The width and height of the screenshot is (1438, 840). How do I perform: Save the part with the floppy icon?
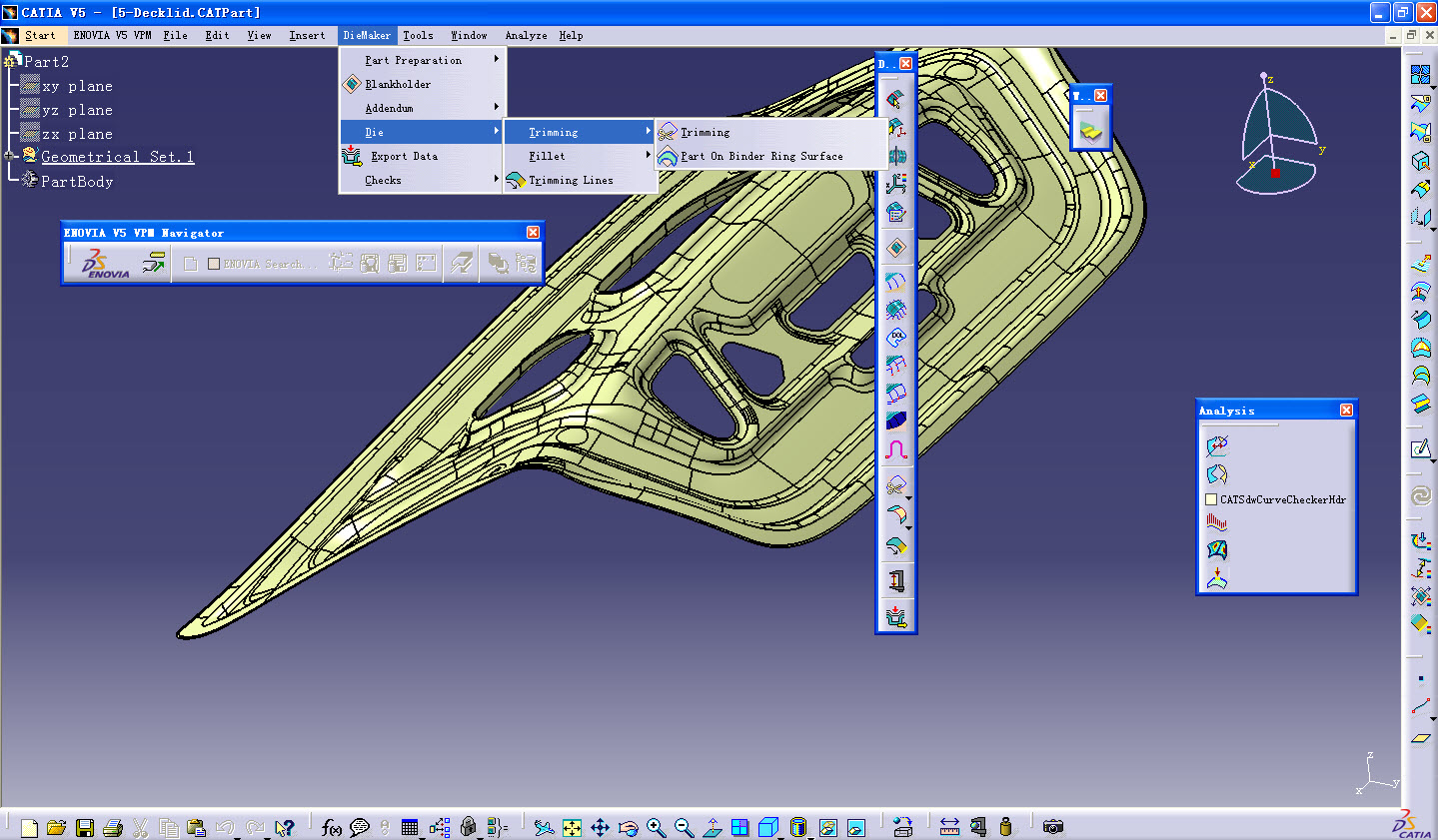tap(85, 827)
